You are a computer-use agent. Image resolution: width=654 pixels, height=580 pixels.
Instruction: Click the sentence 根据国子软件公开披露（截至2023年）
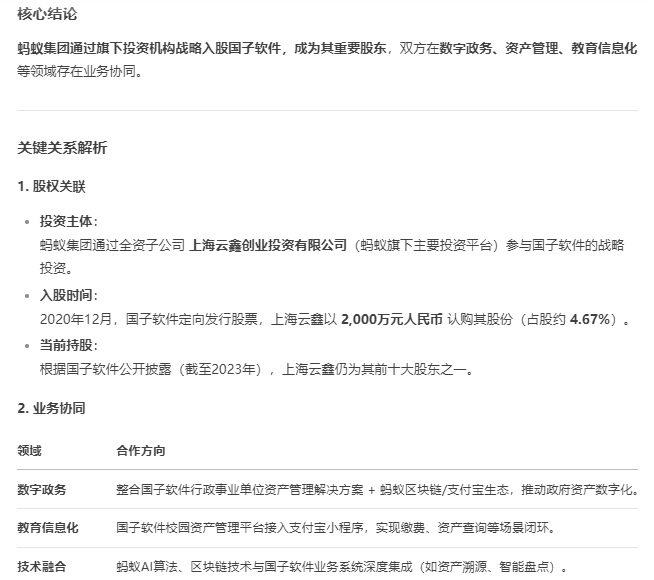(x=153, y=369)
